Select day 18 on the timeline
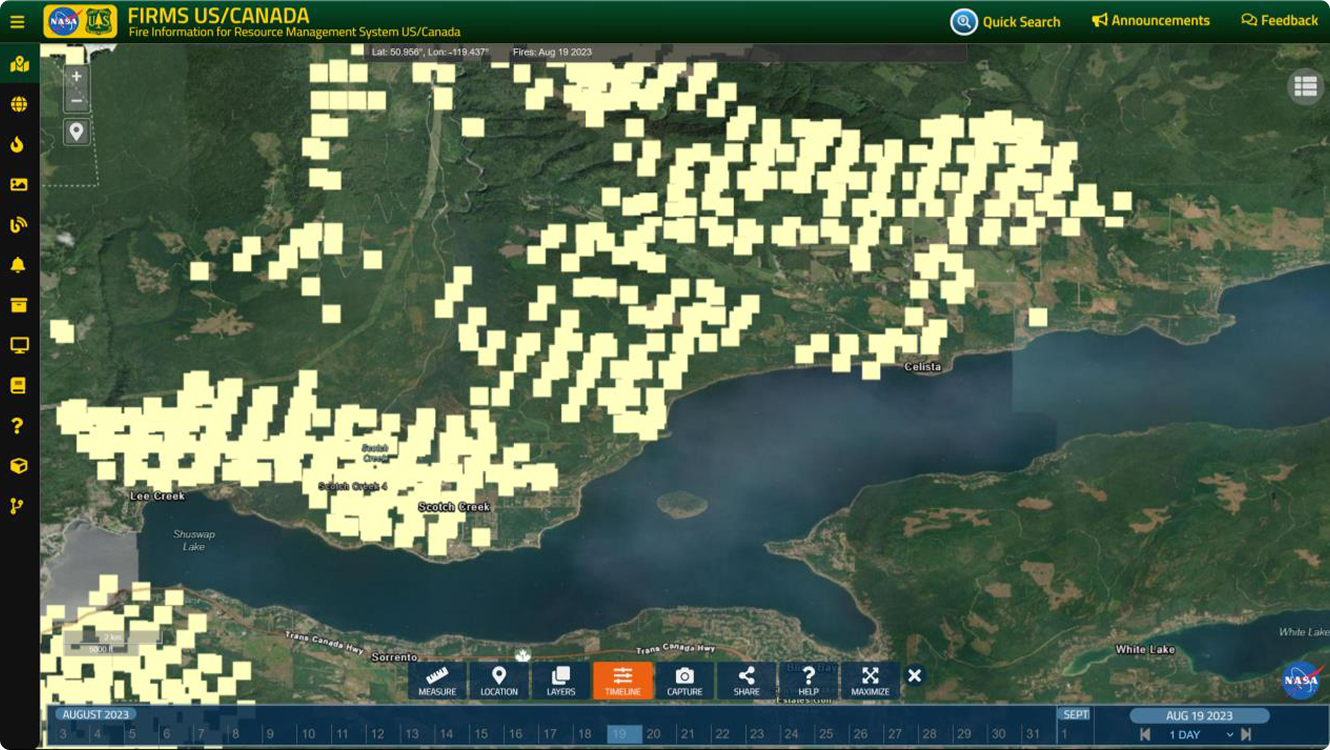The image size is (1330, 750). tap(584, 734)
